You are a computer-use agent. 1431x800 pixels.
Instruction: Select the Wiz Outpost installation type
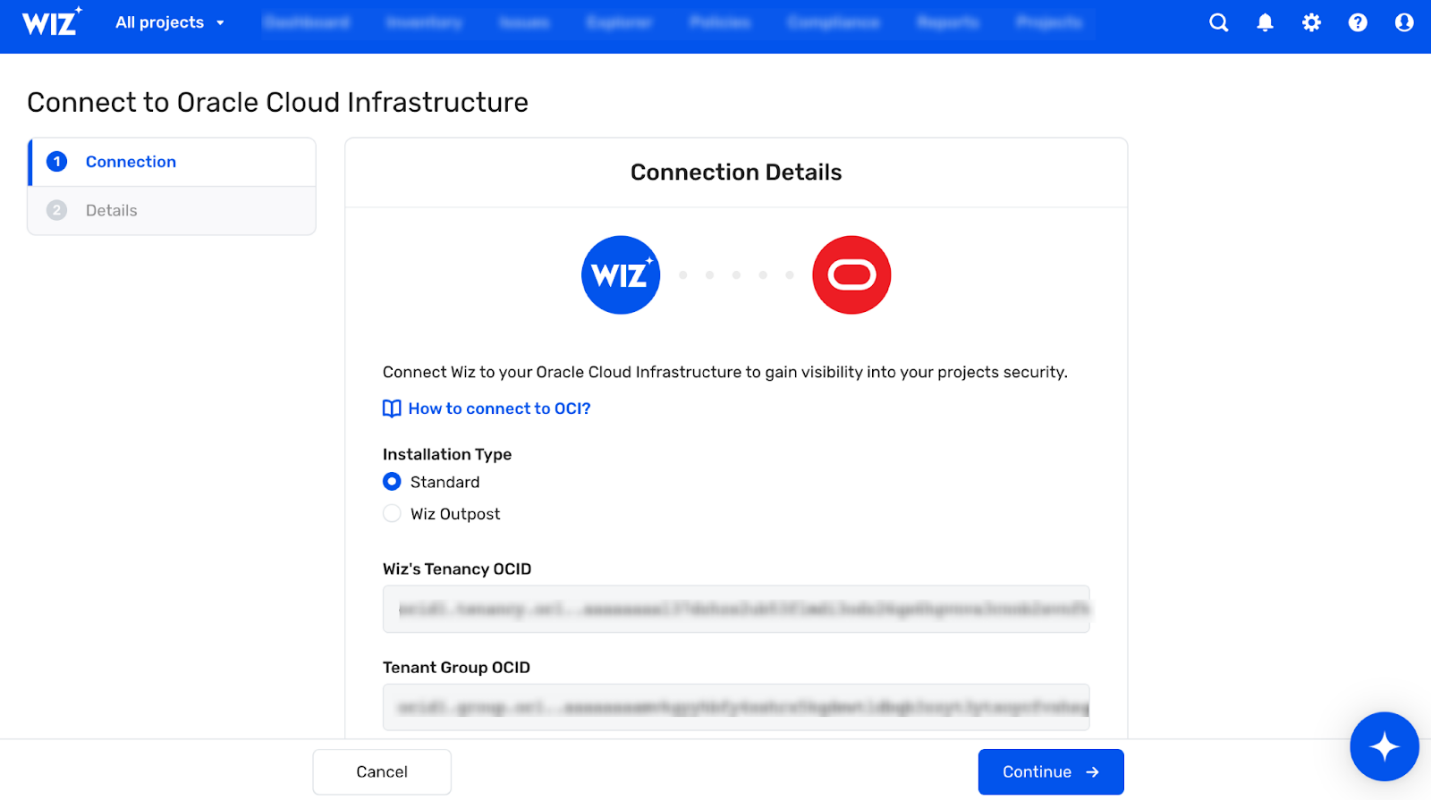point(392,514)
